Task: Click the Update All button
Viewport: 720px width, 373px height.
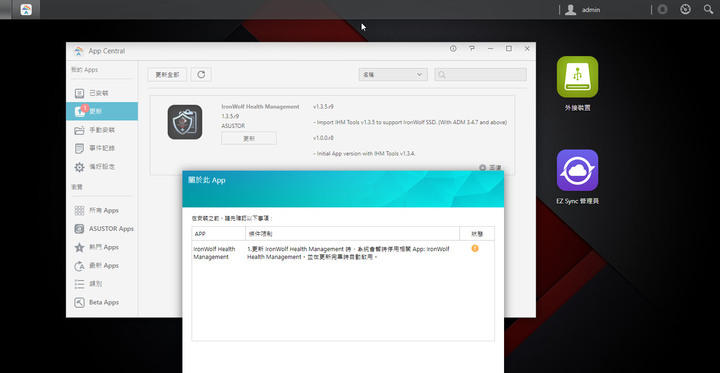Action: click(167, 74)
